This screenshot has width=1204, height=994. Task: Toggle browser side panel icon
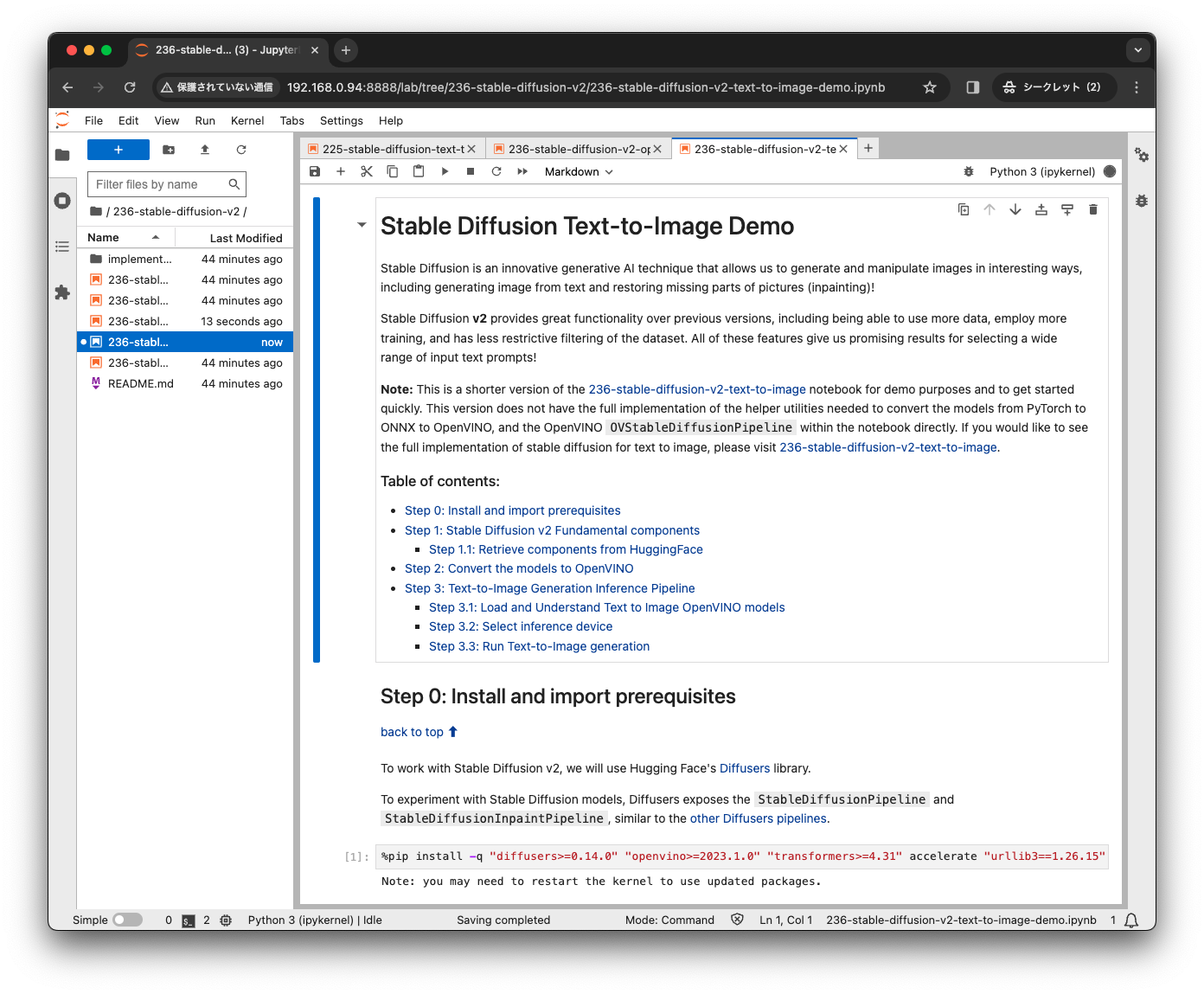973,87
